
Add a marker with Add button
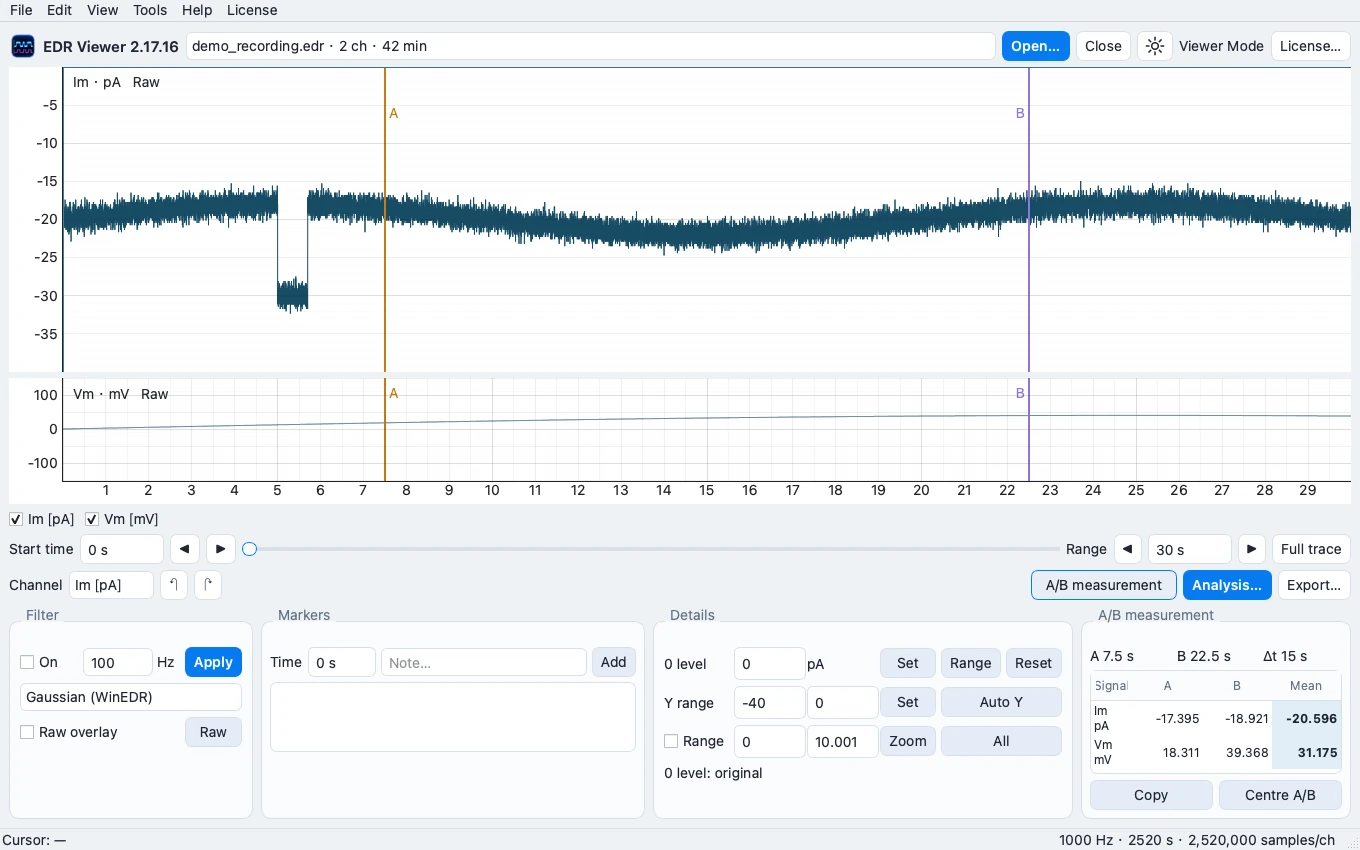[614, 662]
